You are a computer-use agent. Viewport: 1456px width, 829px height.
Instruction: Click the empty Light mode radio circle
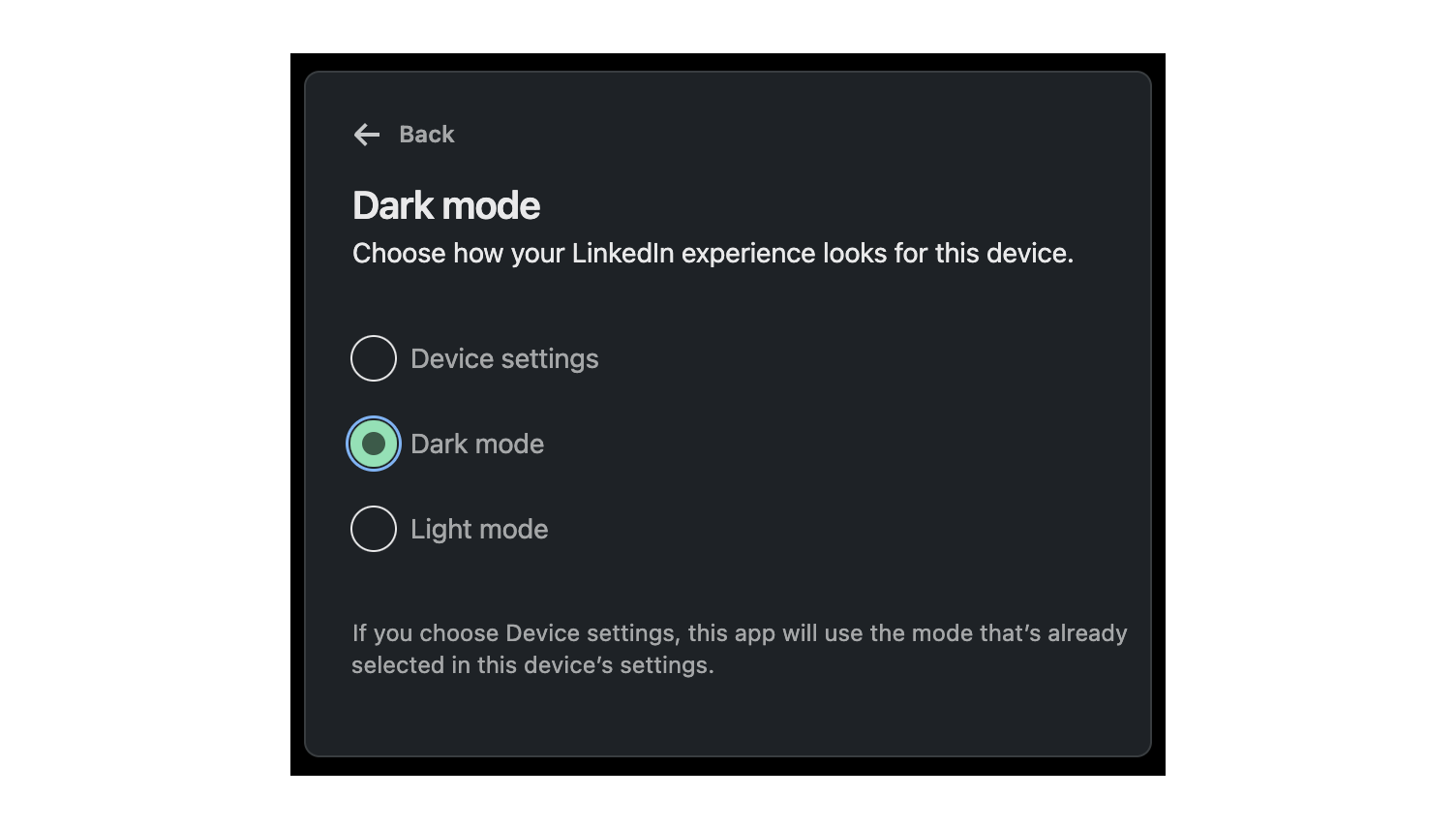pos(373,529)
